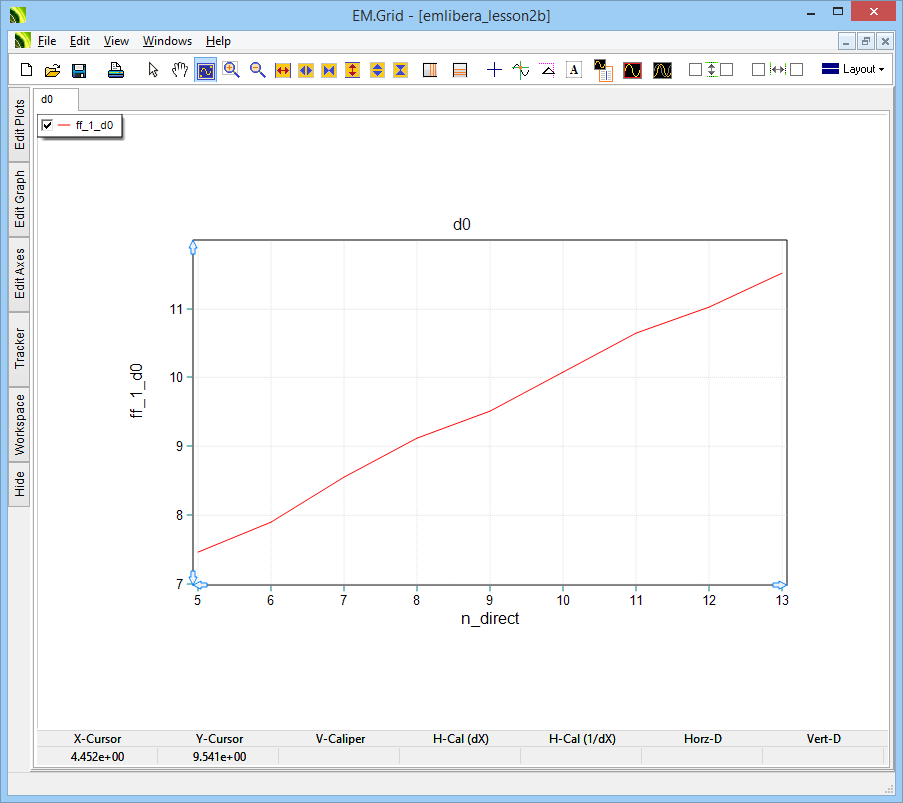903x803 pixels.
Task: Click the Edit Plots side button
Action: pyautogui.click(x=19, y=125)
